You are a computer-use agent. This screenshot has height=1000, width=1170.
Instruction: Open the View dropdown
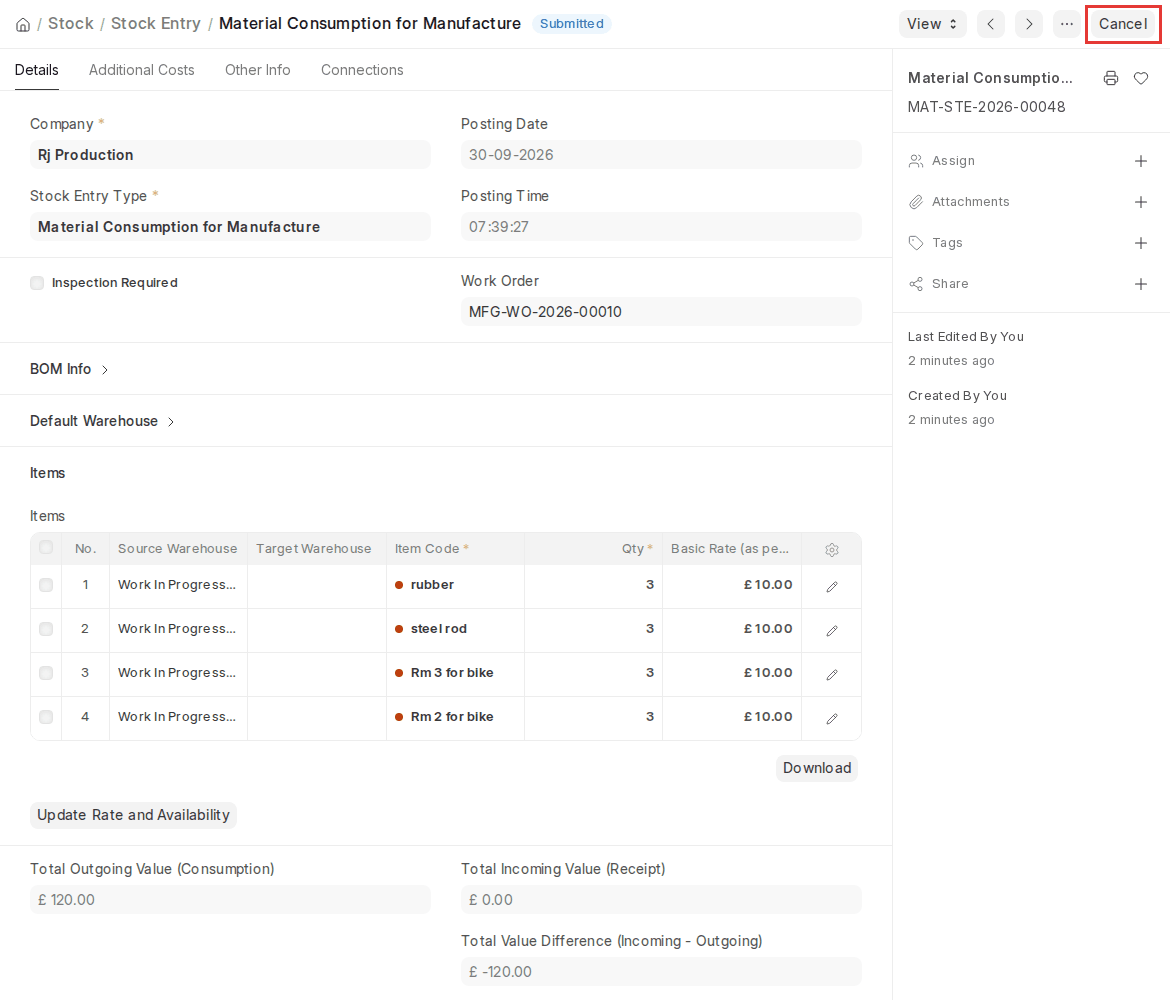[933, 24]
